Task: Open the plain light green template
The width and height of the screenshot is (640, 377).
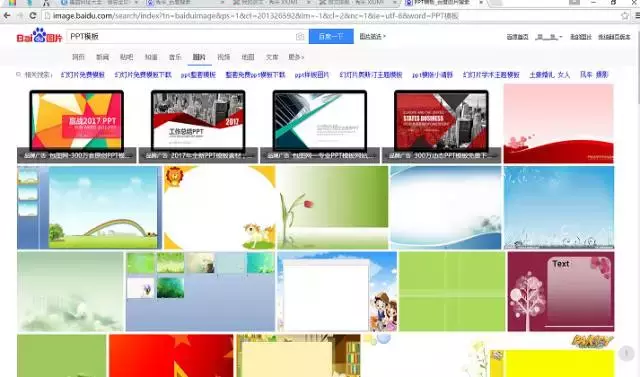Action: (452, 291)
